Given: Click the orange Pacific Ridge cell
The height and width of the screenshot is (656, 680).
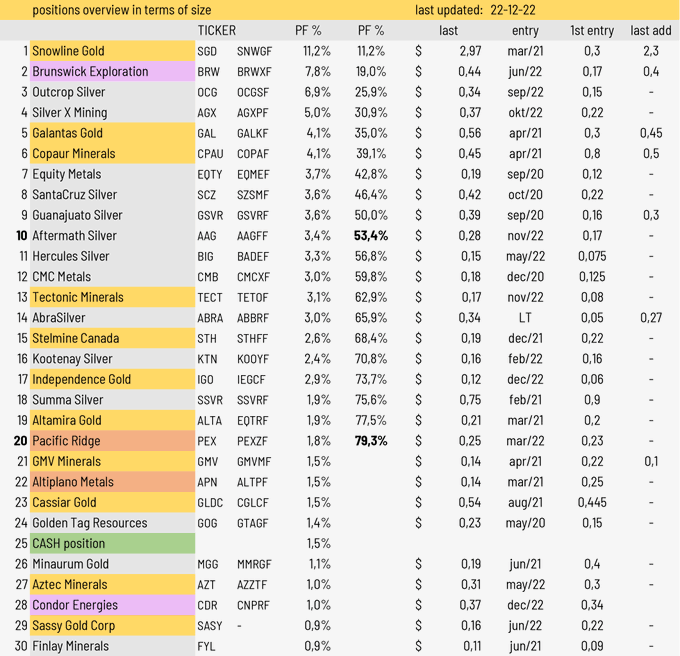Looking at the screenshot, I should click(x=65, y=441).
